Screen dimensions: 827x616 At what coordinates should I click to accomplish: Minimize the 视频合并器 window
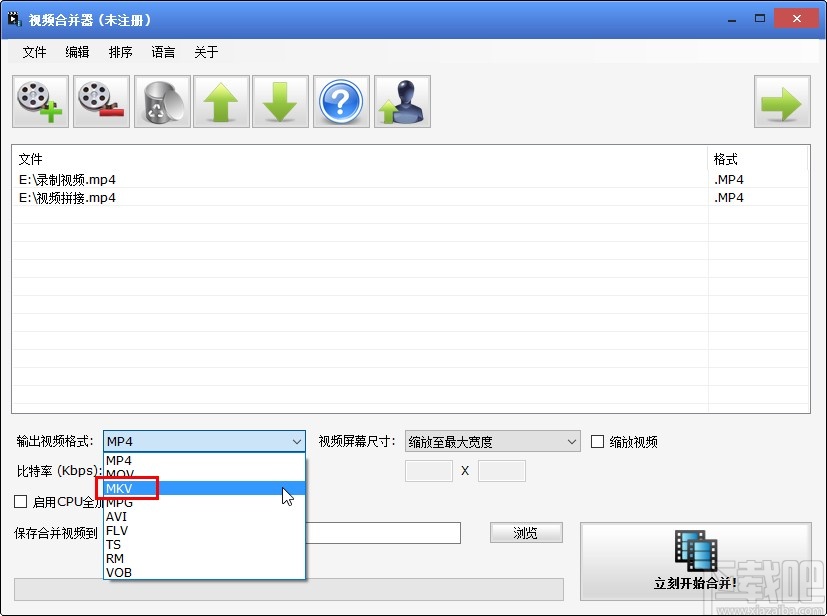click(x=732, y=20)
